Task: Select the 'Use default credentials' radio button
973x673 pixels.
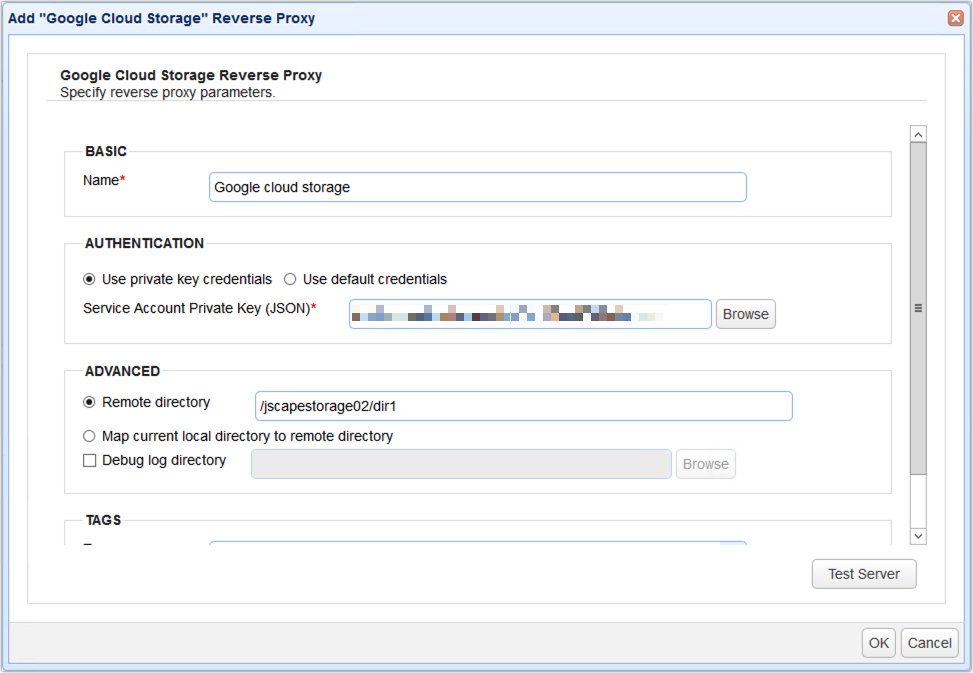Action: (290, 279)
